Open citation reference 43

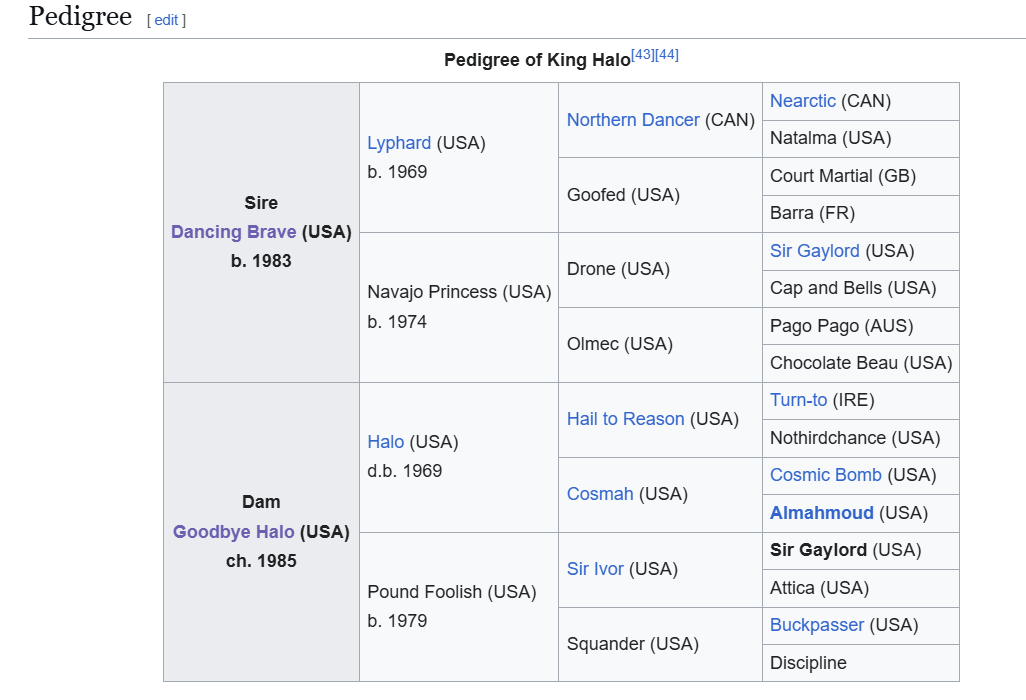tap(643, 54)
